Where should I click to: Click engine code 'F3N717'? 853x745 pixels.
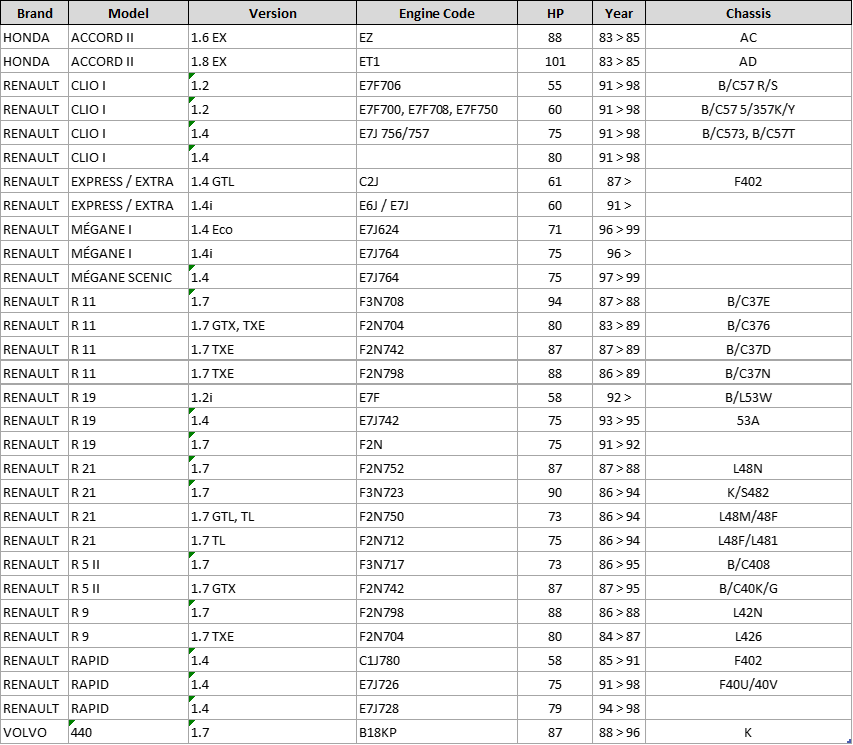437,564
